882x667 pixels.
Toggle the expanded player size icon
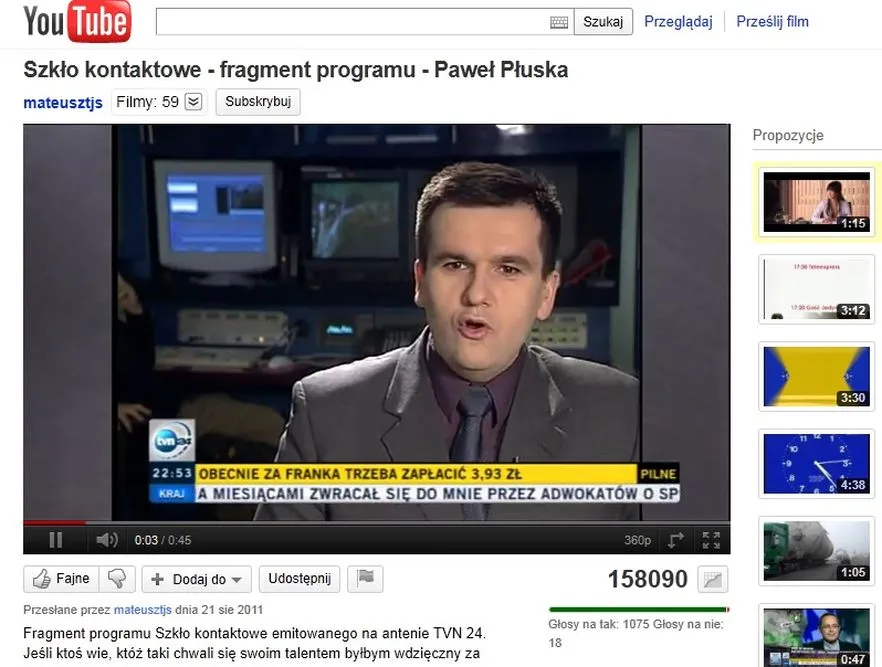[676, 540]
